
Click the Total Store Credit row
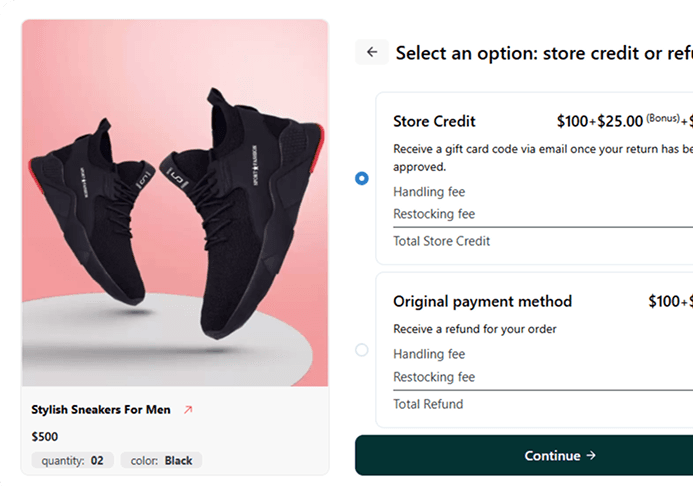[x=441, y=241]
